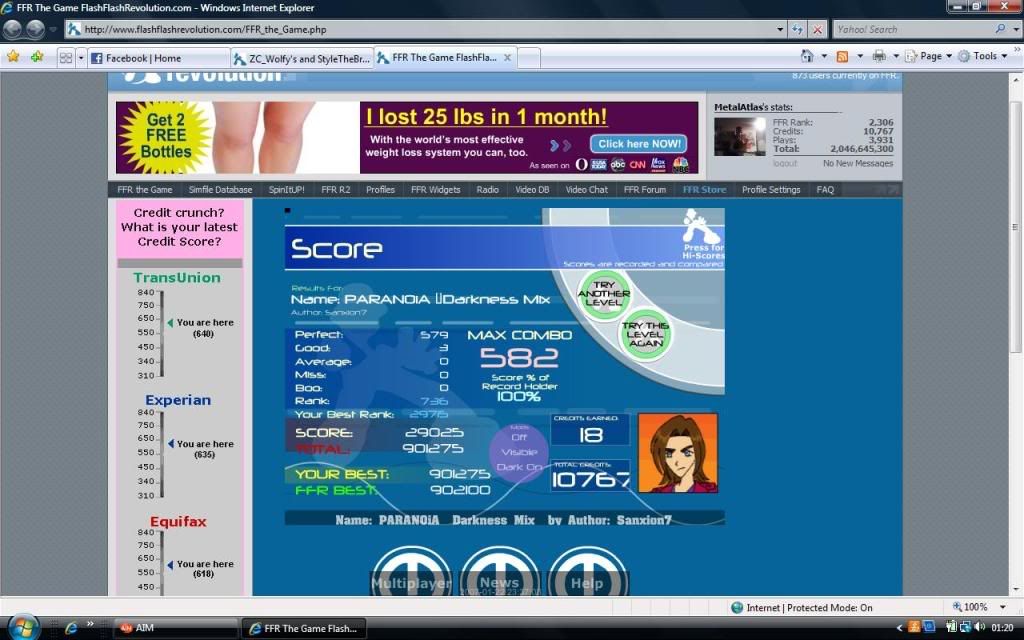Open Simfile Database in the site menu

pos(220,189)
